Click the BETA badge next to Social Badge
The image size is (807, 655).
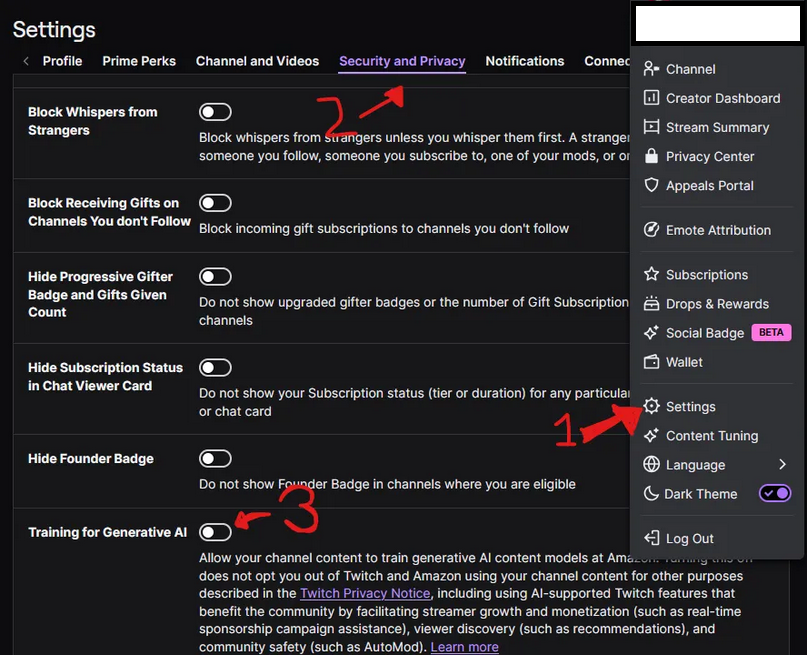771,332
